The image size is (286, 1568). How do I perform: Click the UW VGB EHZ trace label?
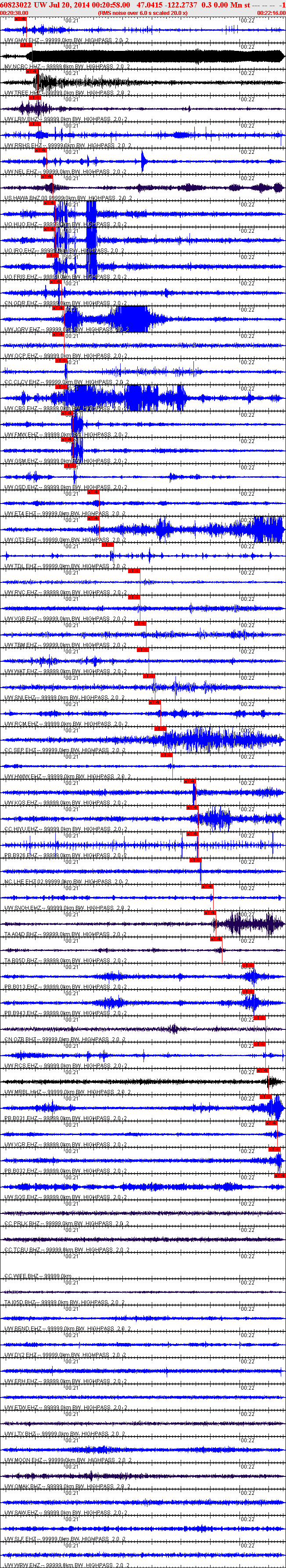tap(65, 618)
